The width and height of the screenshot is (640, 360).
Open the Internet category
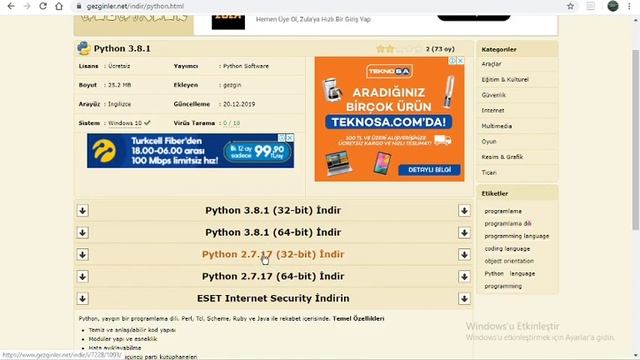coord(493,111)
